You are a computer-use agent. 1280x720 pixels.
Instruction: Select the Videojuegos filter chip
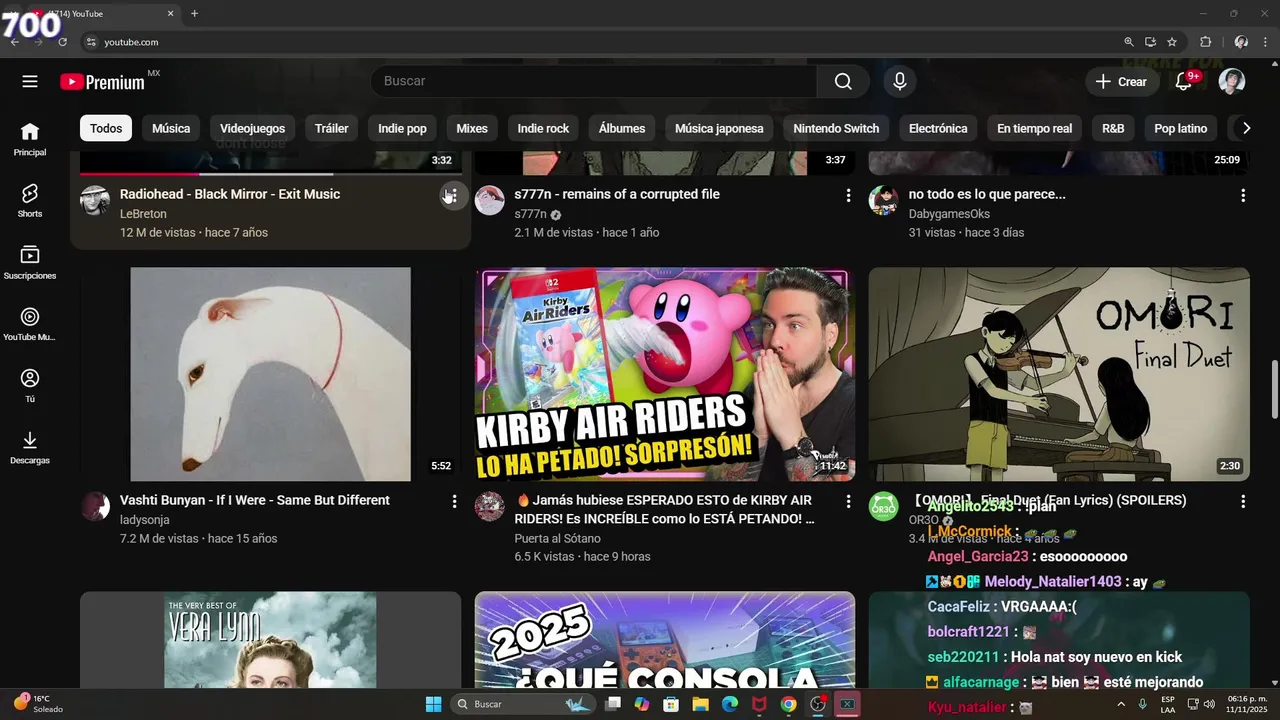(252, 128)
